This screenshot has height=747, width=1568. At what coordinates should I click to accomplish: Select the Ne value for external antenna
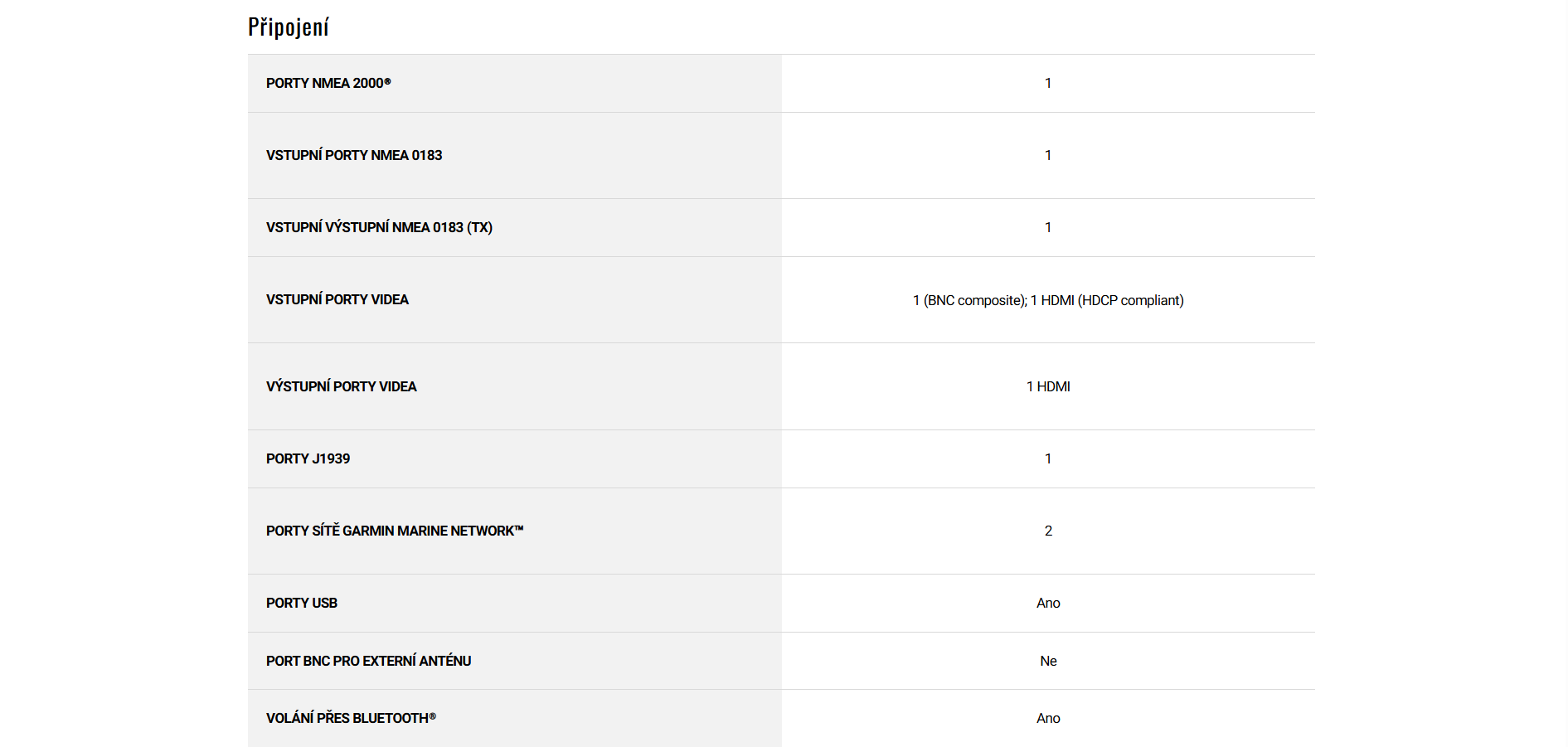click(x=1048, y=661)
